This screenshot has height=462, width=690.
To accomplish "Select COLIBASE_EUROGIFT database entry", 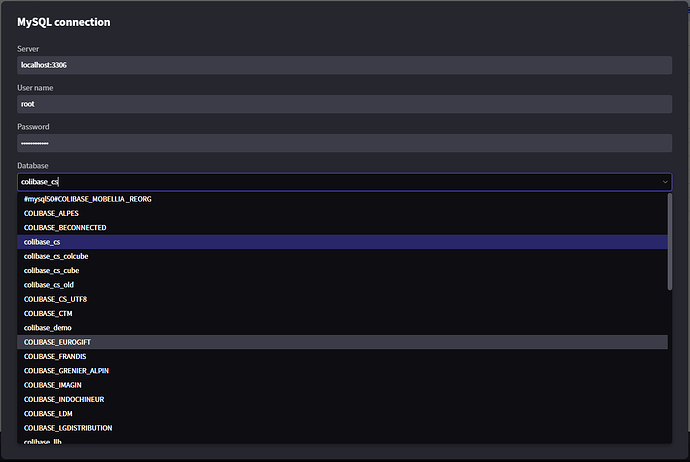I will coord(58,342).
